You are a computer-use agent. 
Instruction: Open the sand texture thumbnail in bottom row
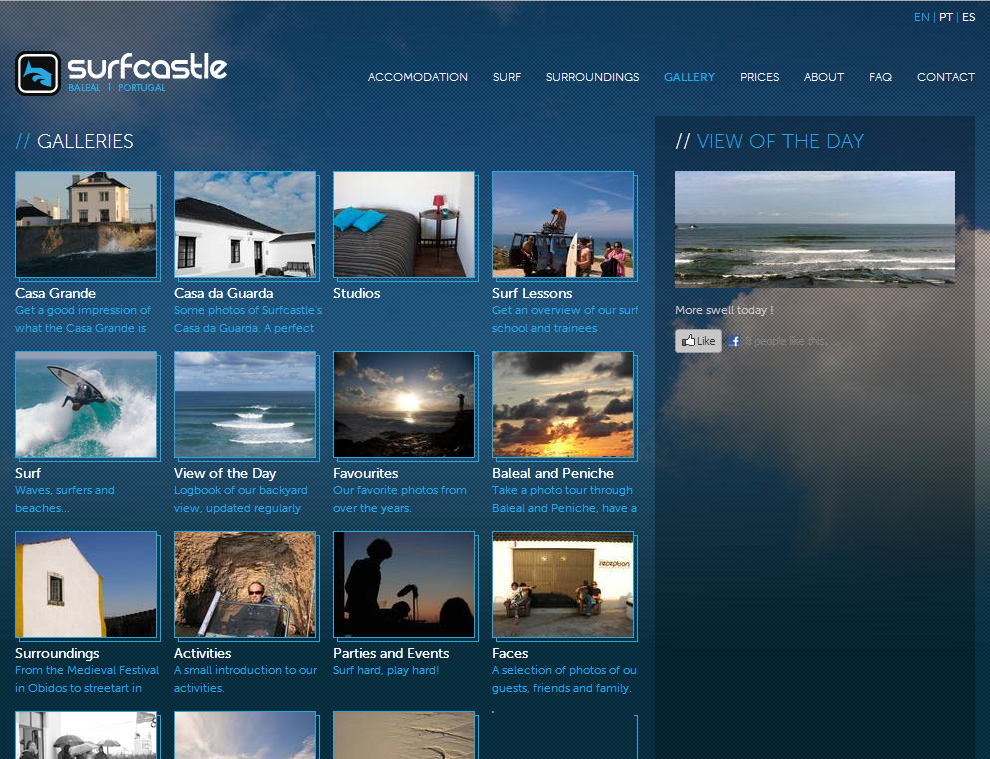[404, 735]
